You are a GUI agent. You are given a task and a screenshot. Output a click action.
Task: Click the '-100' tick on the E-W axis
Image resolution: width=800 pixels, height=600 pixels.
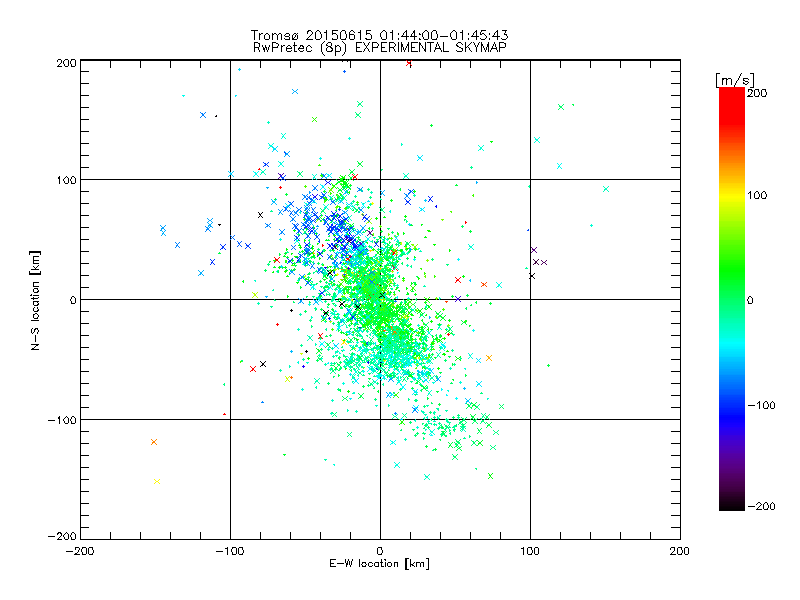pyautogui.click(x=230, y=551)
